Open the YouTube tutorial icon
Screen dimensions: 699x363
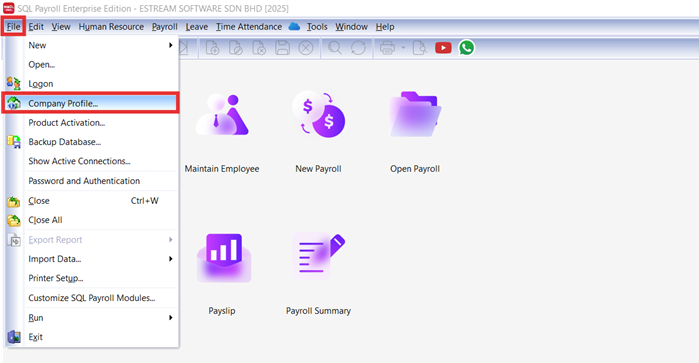pos(443,48)
